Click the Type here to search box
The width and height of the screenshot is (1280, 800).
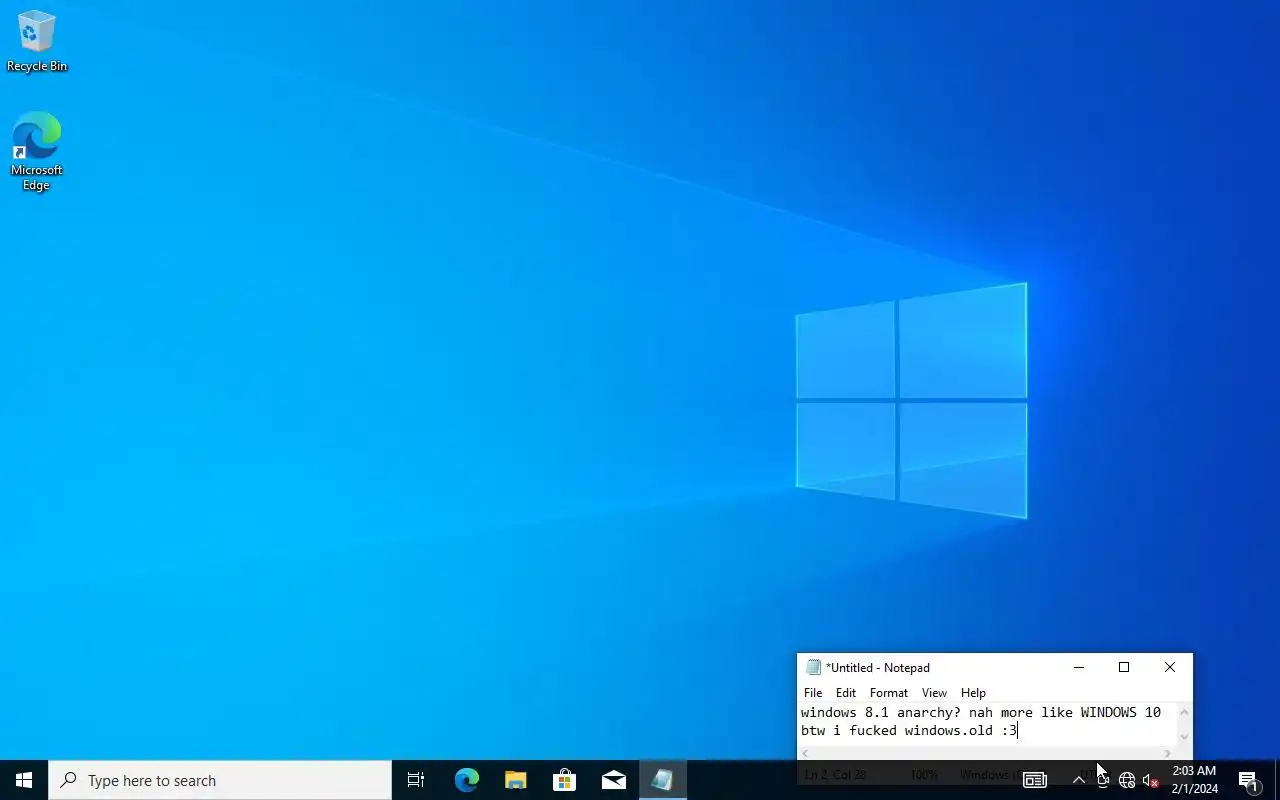(220, 780)
